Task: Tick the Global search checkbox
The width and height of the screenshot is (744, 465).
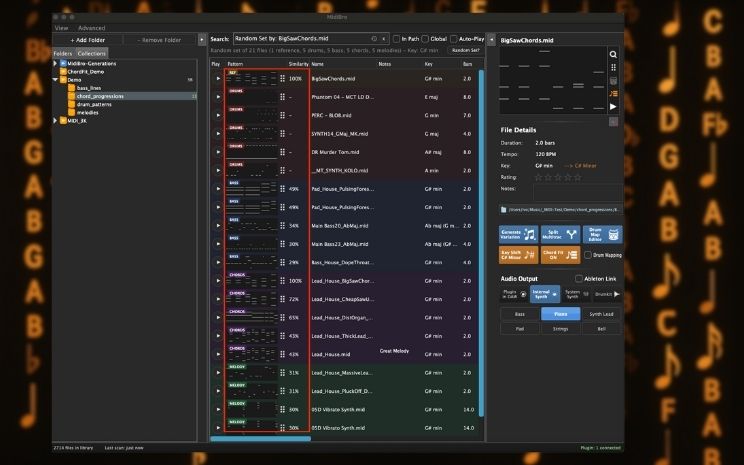Action: [426, 38]
